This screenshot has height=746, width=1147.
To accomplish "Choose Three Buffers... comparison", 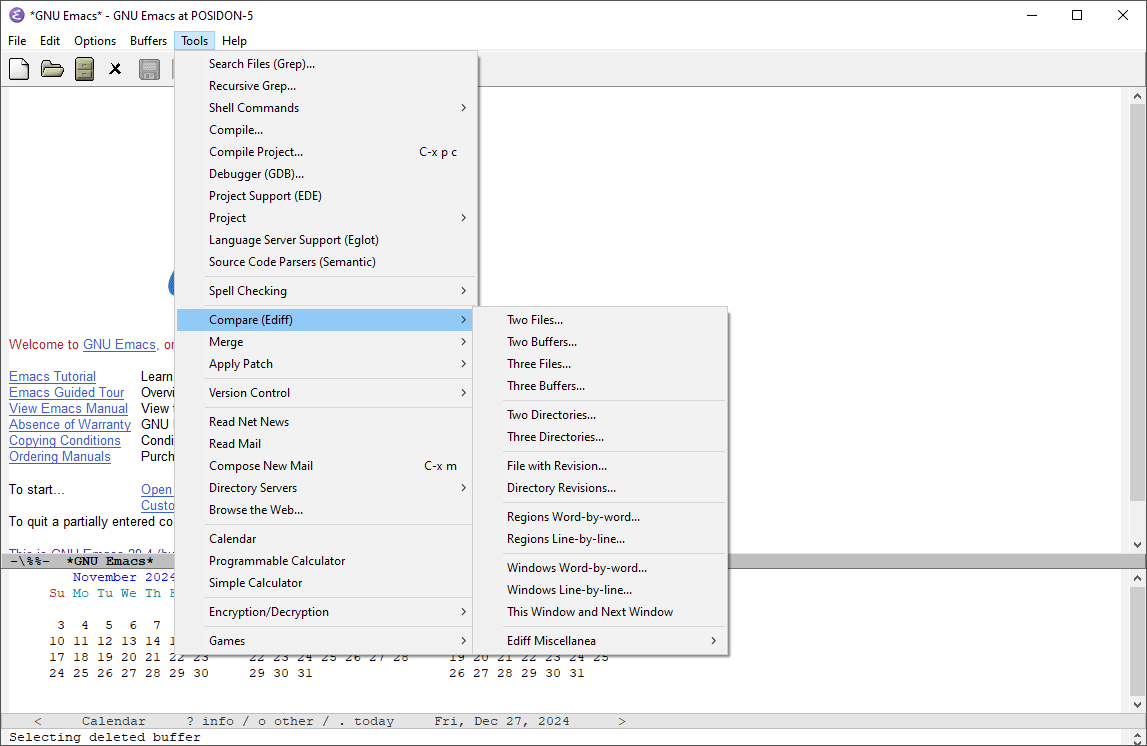I will click(601, 385).
